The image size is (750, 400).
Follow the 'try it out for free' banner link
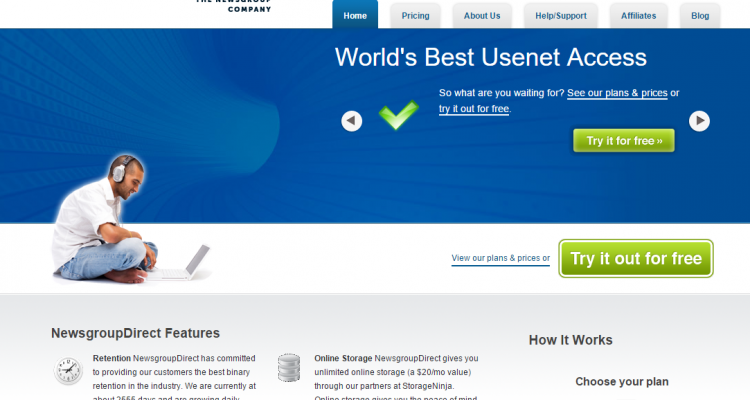coord(474,109)
